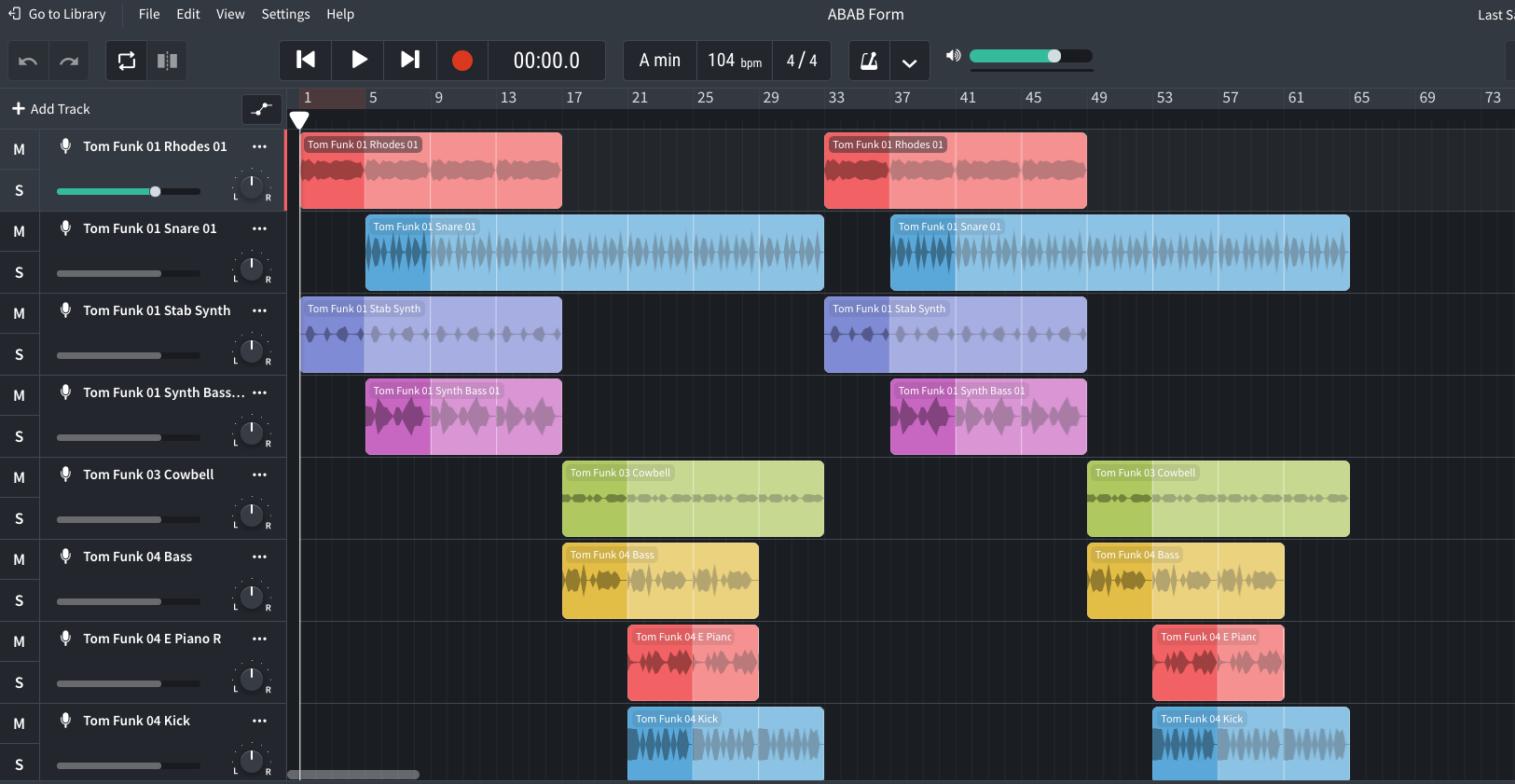
Task: Skip forward to the end
Action: [x=410, y=60]
